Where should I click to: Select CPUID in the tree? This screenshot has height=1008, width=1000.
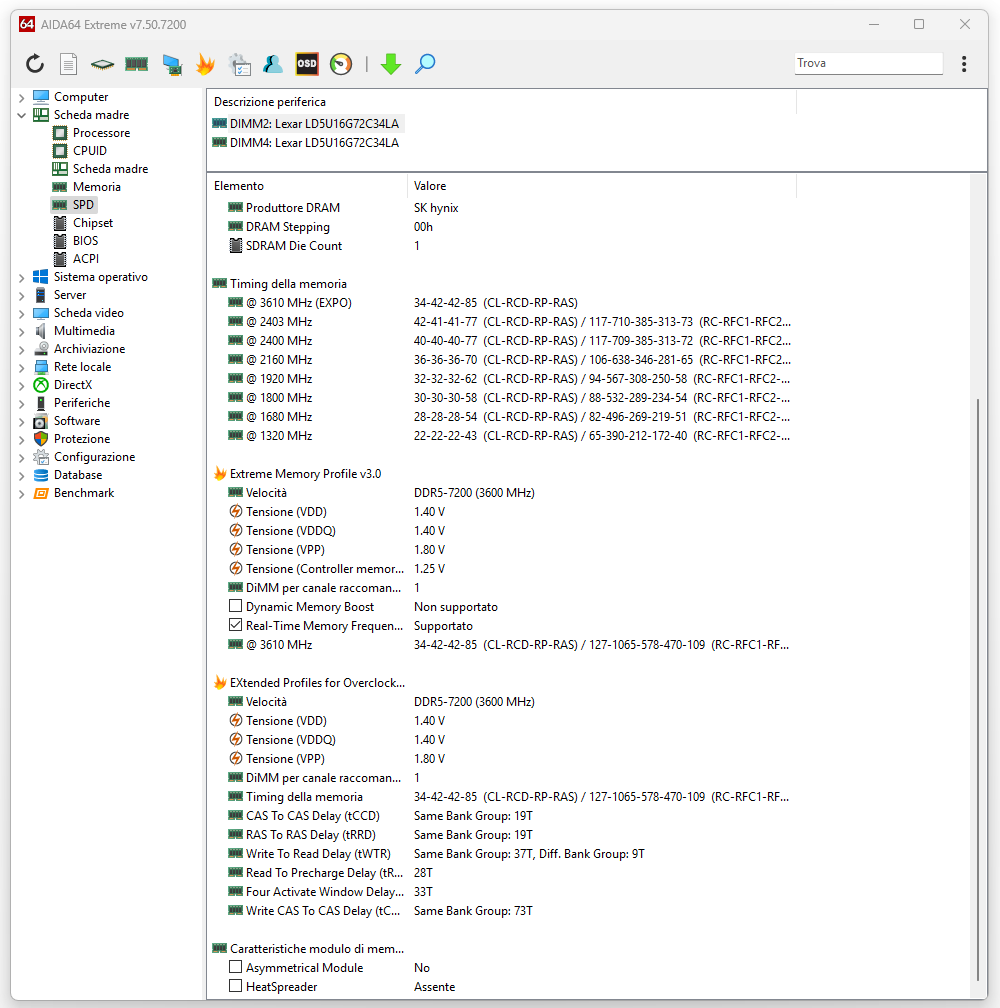[x=89, y=150]
